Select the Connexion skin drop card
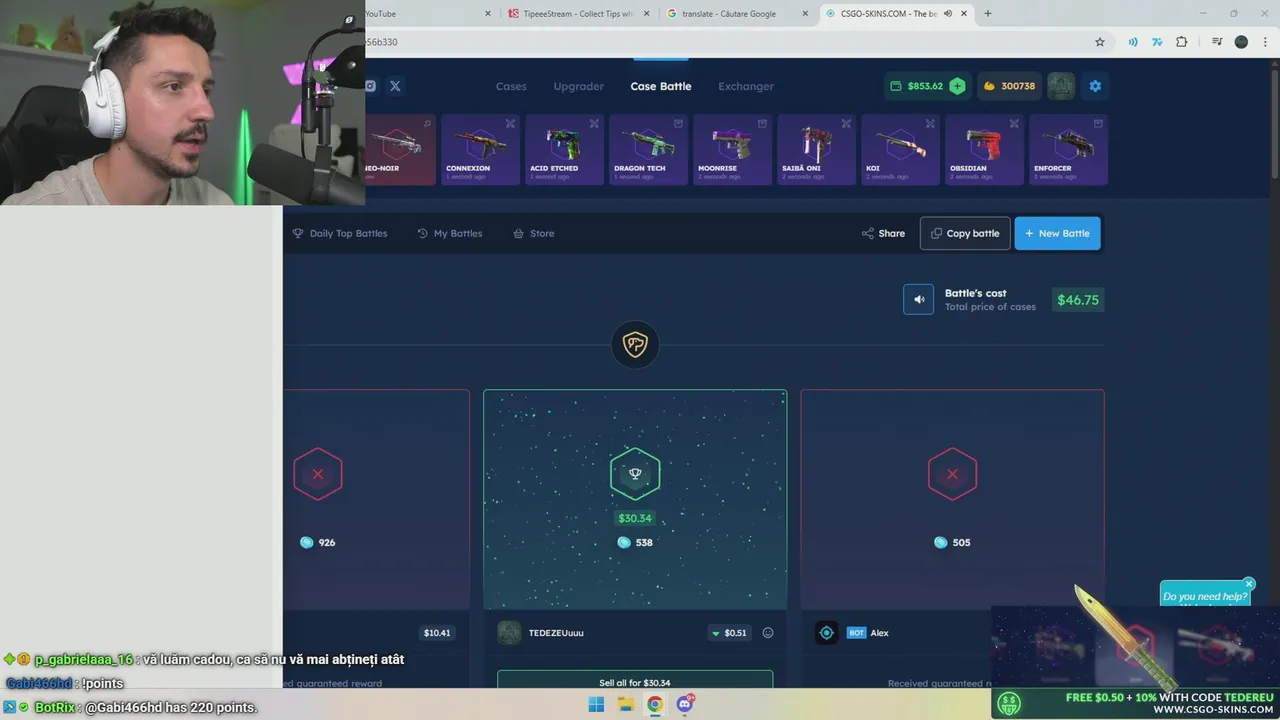 481,149
